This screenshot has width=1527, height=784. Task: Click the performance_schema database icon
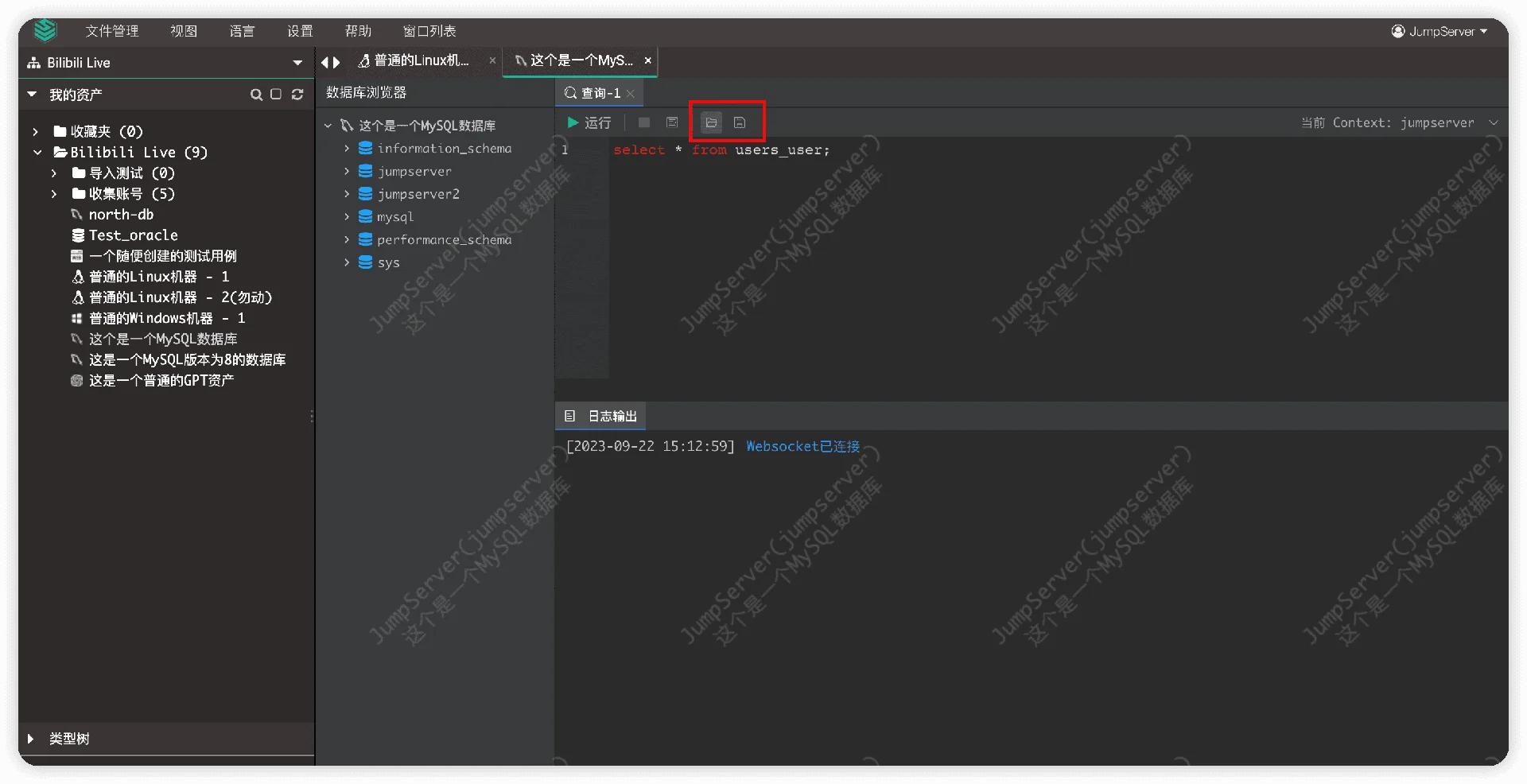366,239
